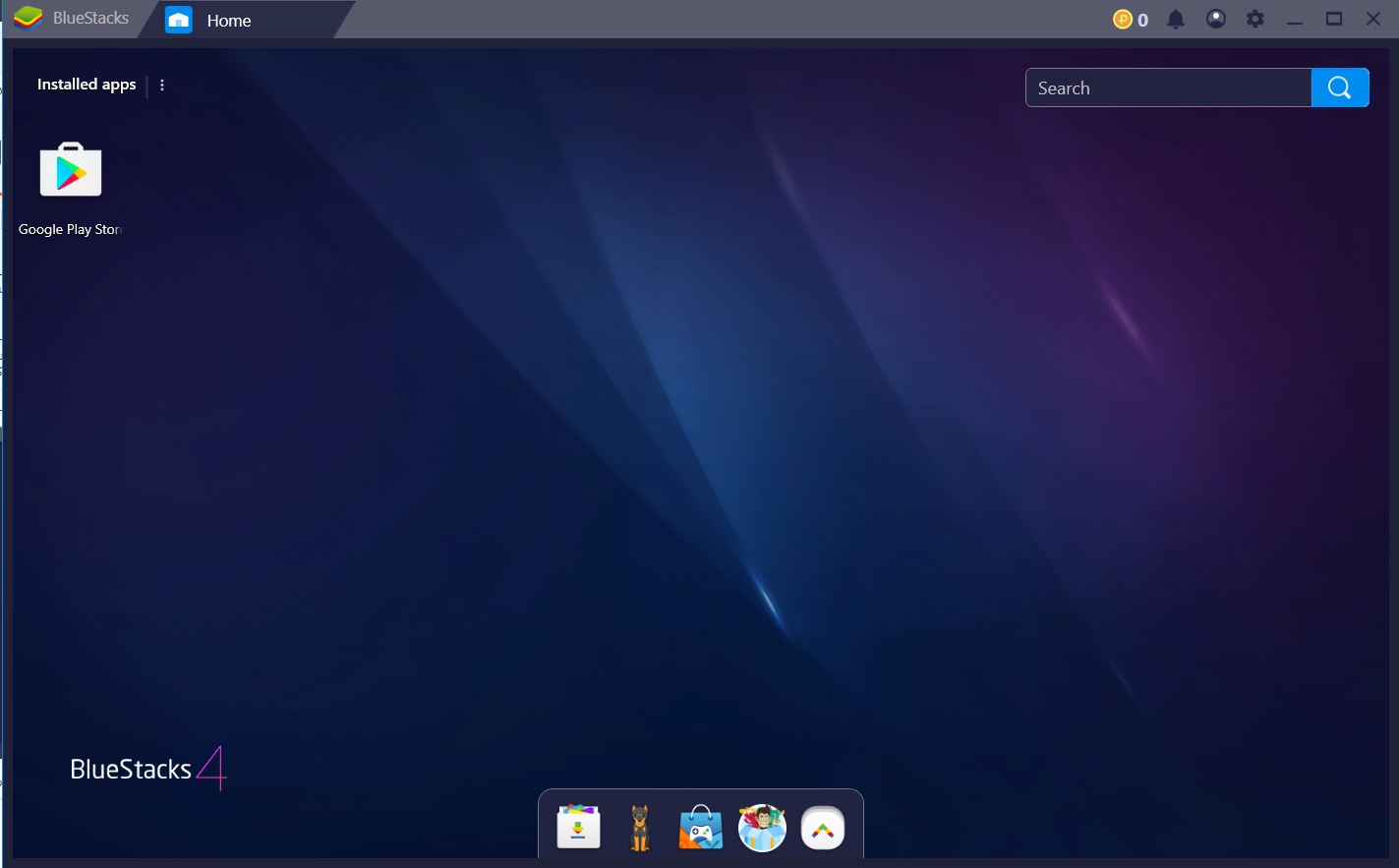The height and width of the screenshot is (868, 1399).
Task: Click the dog mascot icon in the dock
Action: click(x=639, y=827)
